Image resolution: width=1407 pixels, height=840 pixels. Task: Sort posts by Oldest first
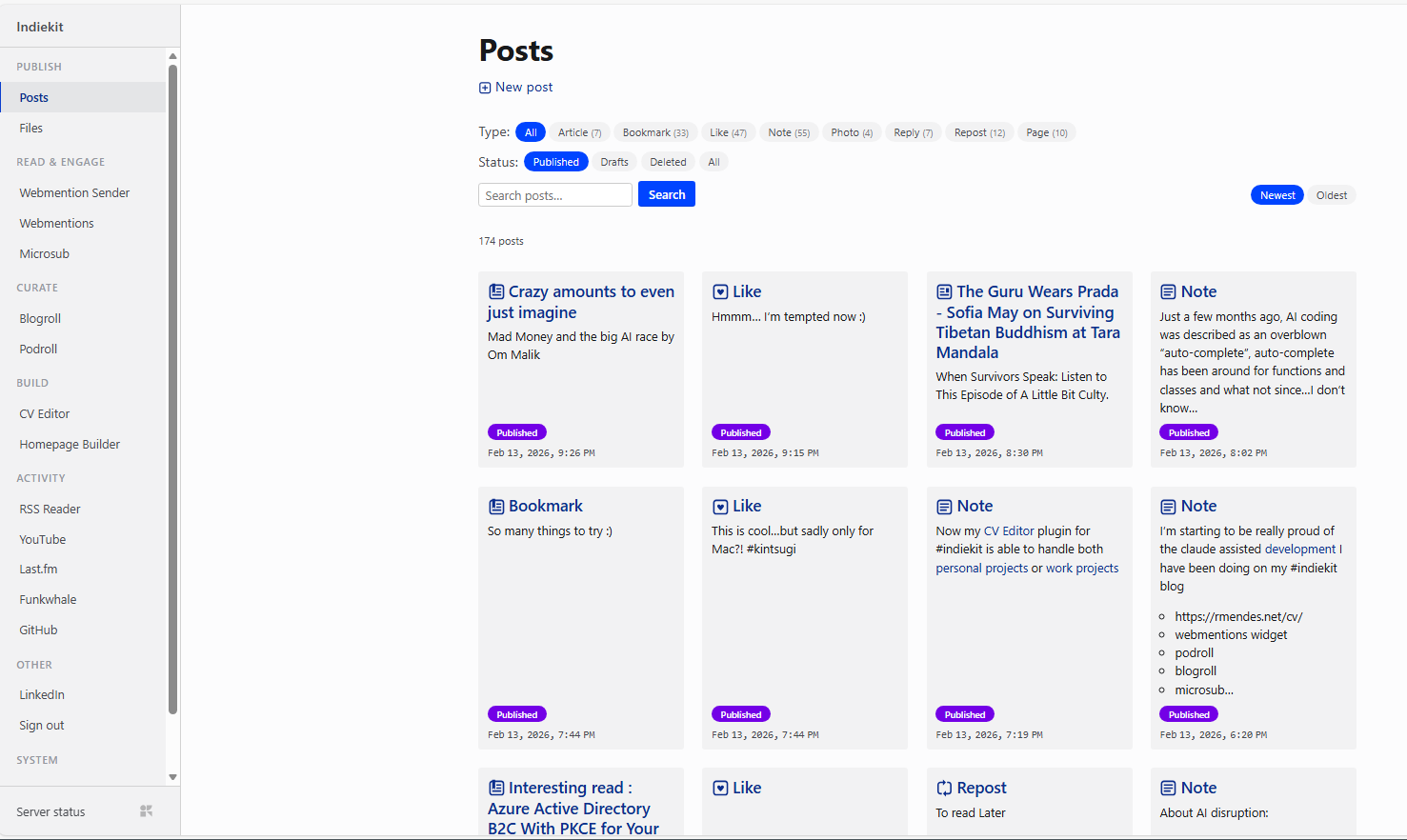pyautogui.click(x=1331, y=195)
